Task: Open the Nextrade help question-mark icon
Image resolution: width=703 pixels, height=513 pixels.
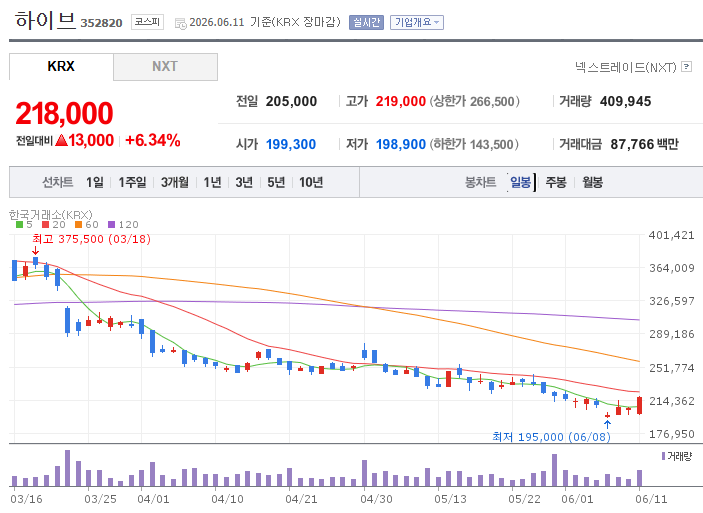Action: click(686, 66)
